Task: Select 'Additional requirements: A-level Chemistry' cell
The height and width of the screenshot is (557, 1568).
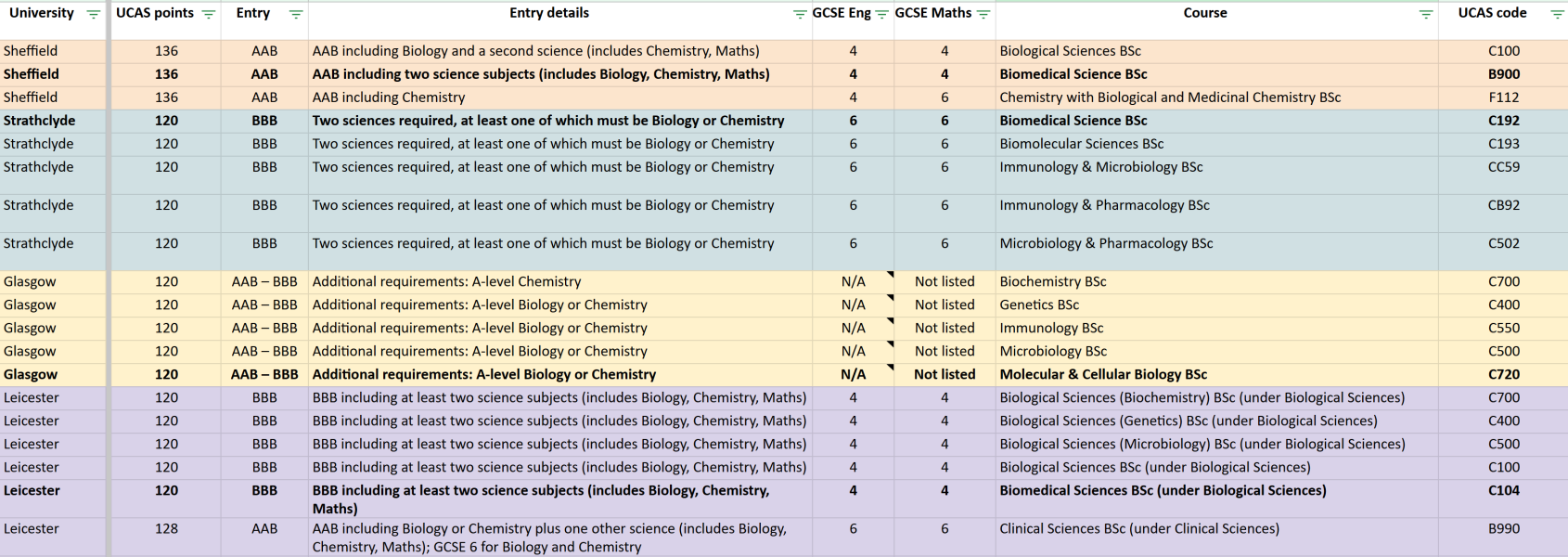Action: point(559,281)
